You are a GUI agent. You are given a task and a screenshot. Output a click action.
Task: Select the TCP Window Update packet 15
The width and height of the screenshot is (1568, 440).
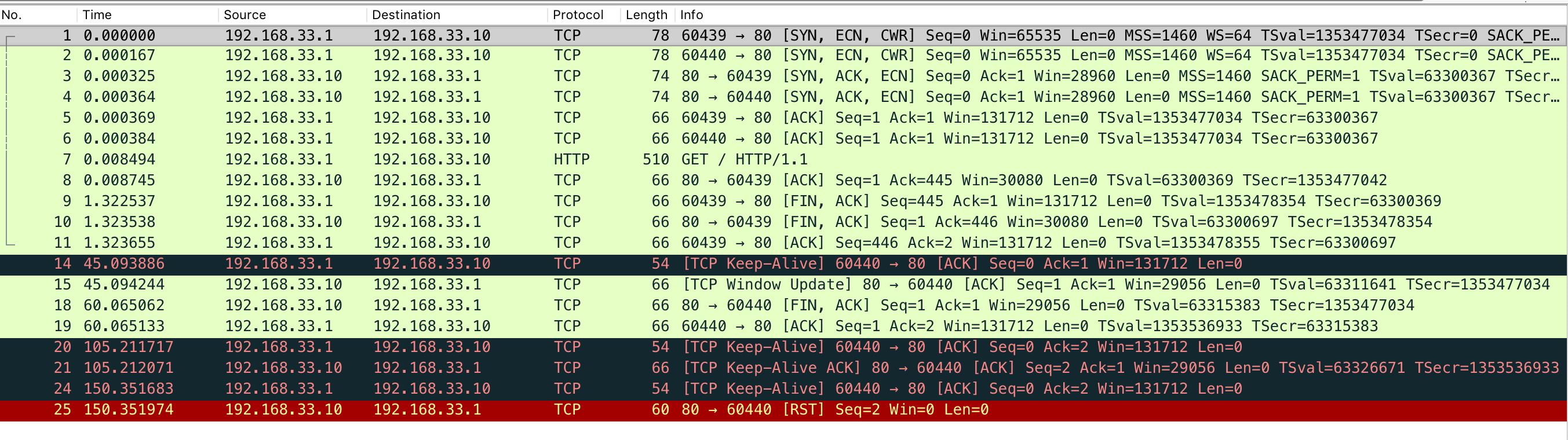tap(784, 284)
